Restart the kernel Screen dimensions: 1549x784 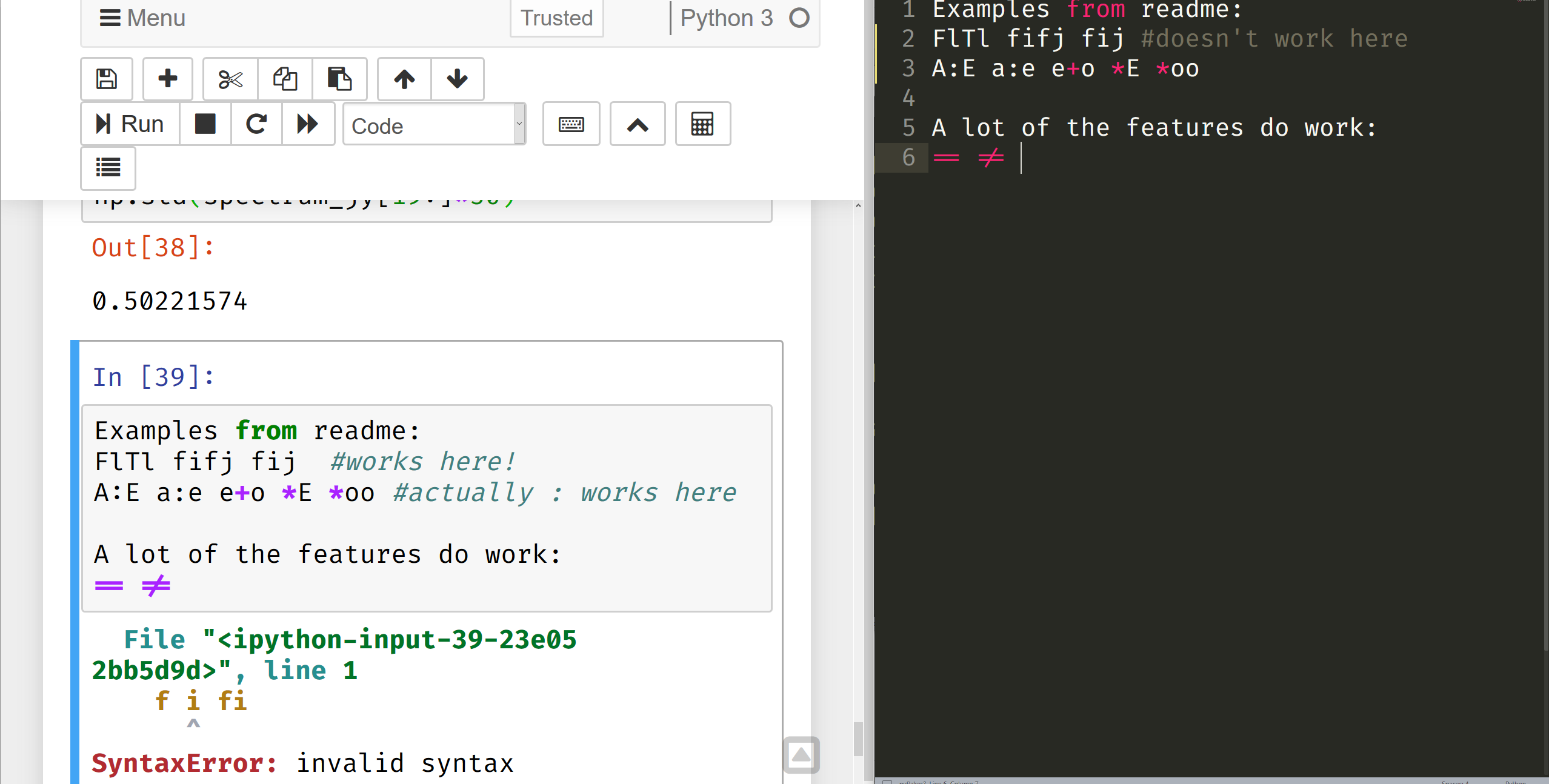click(x=256, y=124)
